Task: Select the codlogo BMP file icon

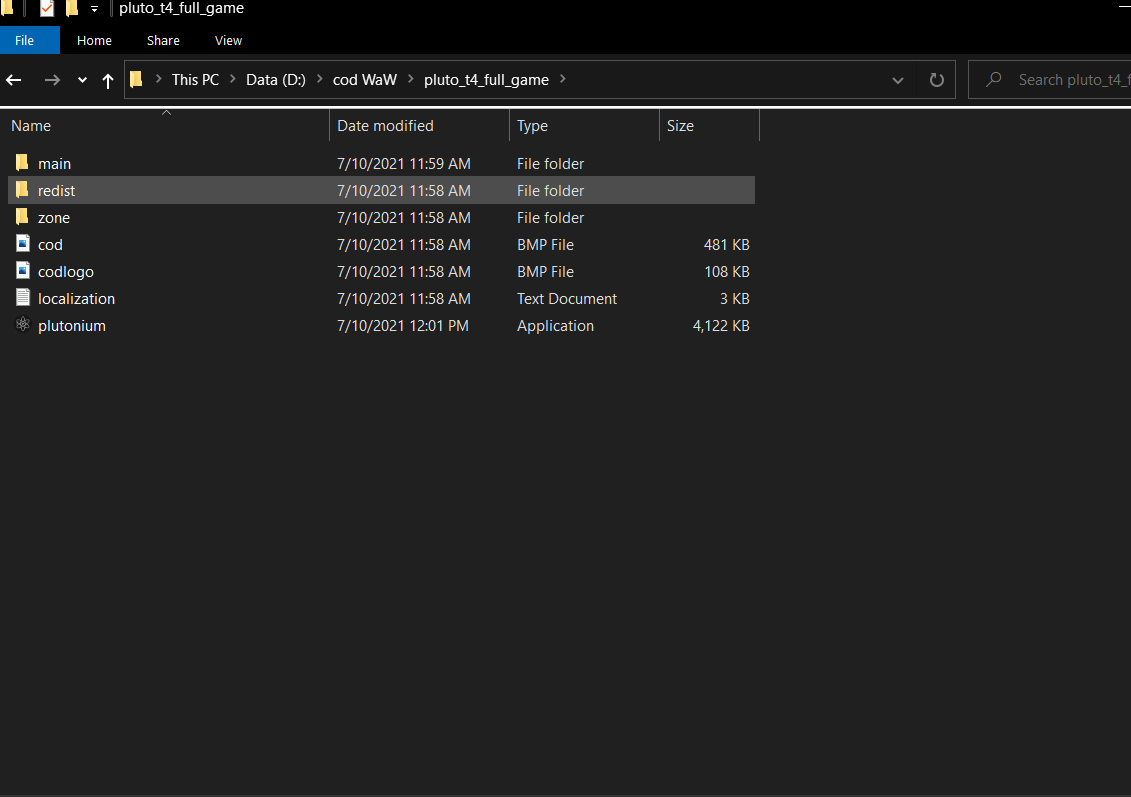Action: [23, 271]
